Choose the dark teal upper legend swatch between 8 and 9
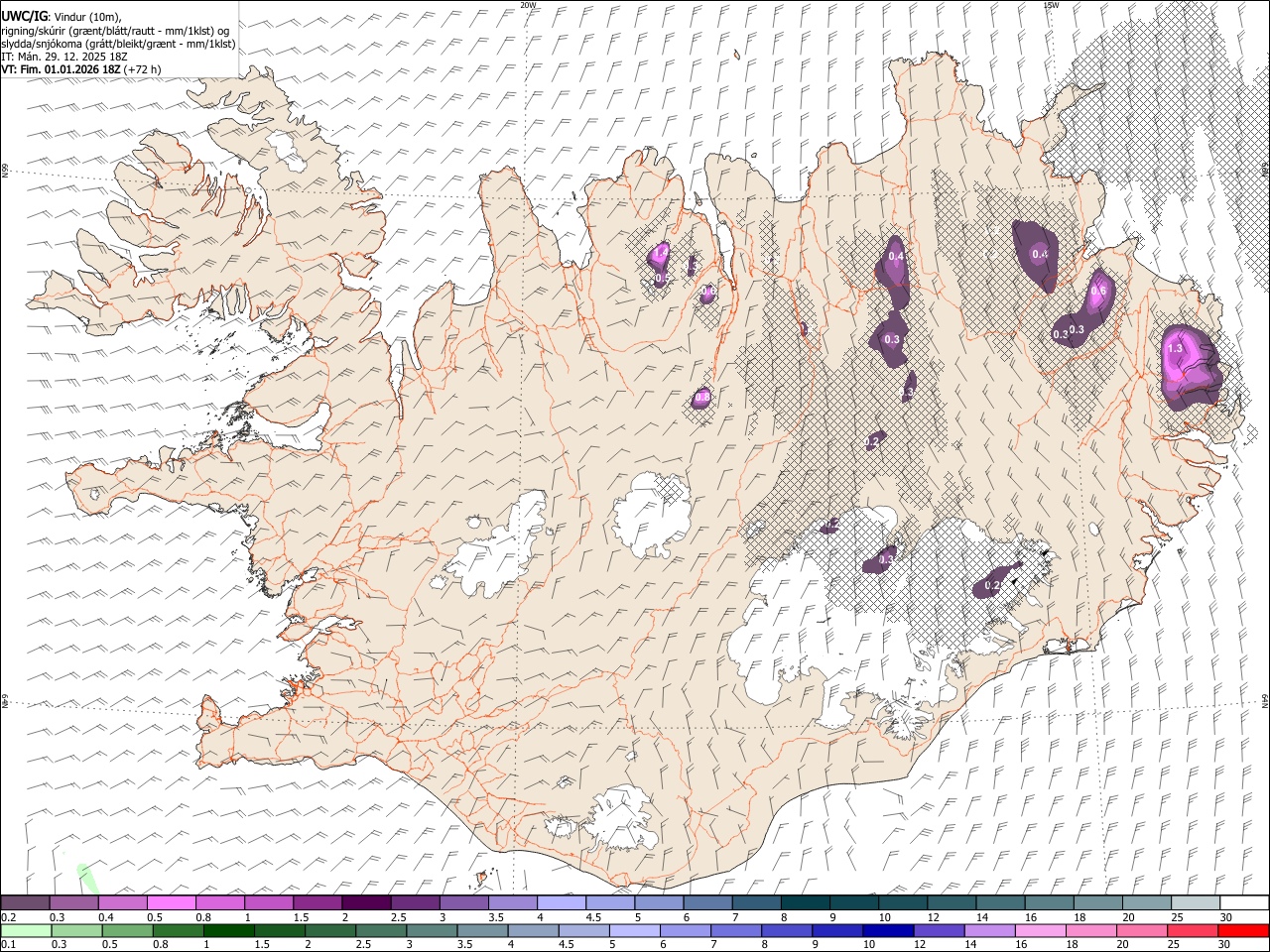The height and width of the screenshot is (952, 1270). tap(805, 902)
